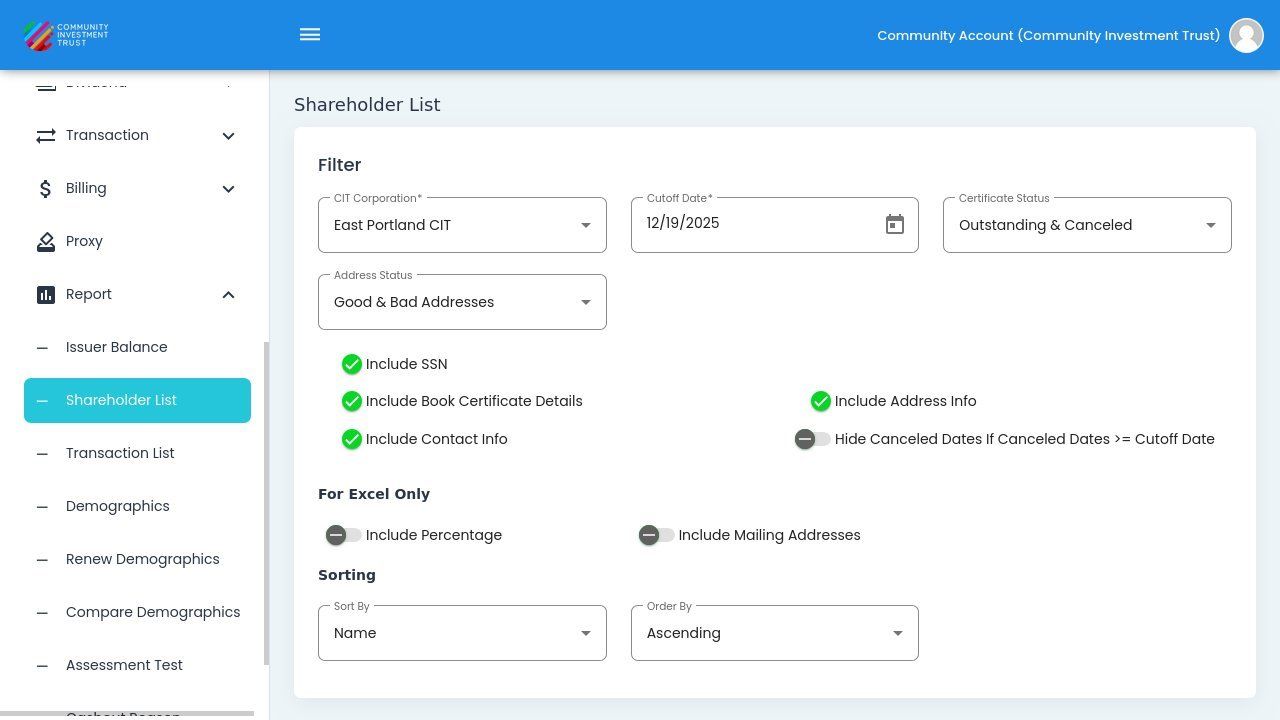The width and height of the screenshot is (1280, 720).
Task: Open the Certificate Status dropdown
Action: point(1086,225)
